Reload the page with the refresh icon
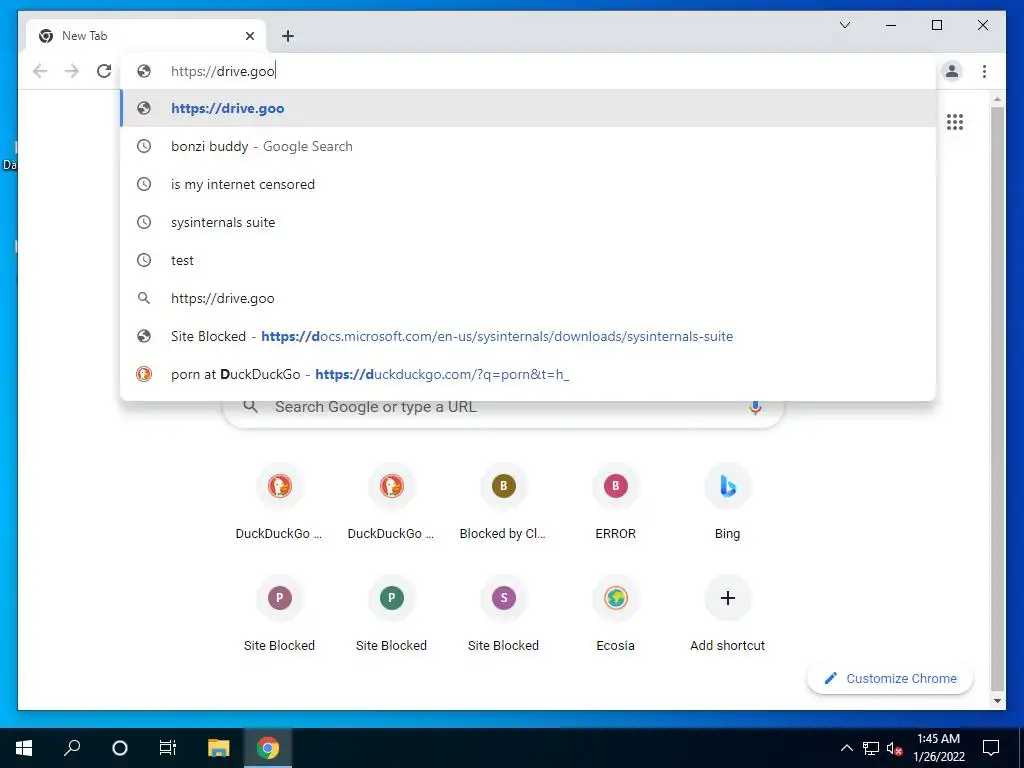Image resolution: width=1024 pixels, height=768 pixels. (104, 71)
